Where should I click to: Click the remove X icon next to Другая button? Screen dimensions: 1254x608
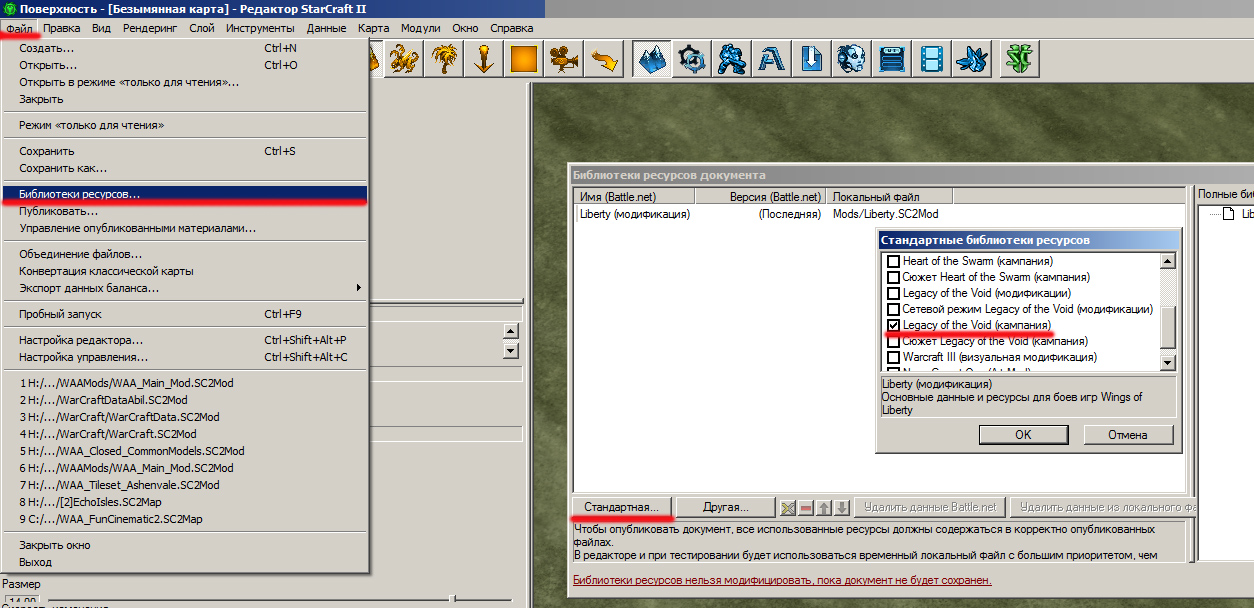(x=788, y=507)
